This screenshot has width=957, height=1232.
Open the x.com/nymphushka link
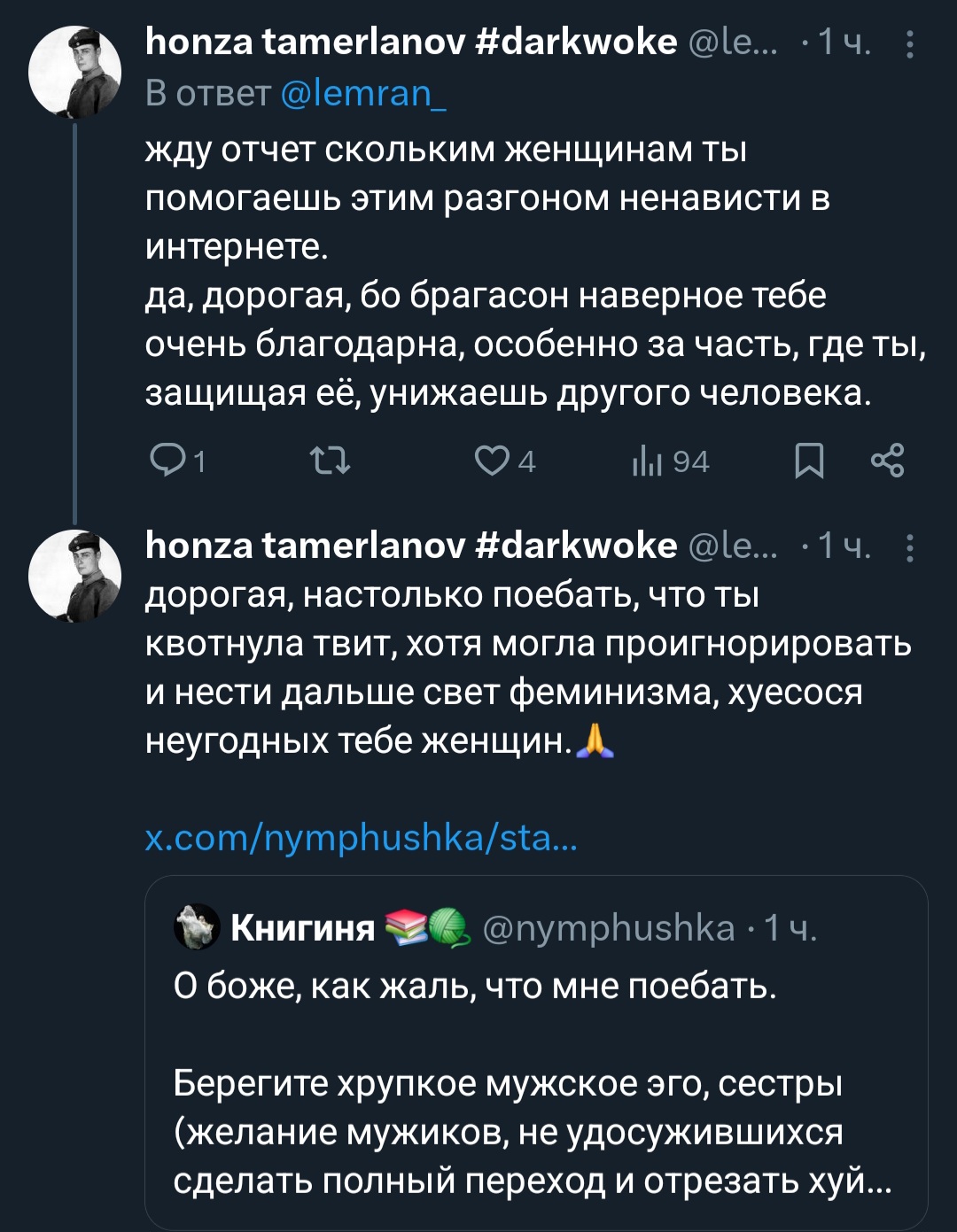coord(361,837)
